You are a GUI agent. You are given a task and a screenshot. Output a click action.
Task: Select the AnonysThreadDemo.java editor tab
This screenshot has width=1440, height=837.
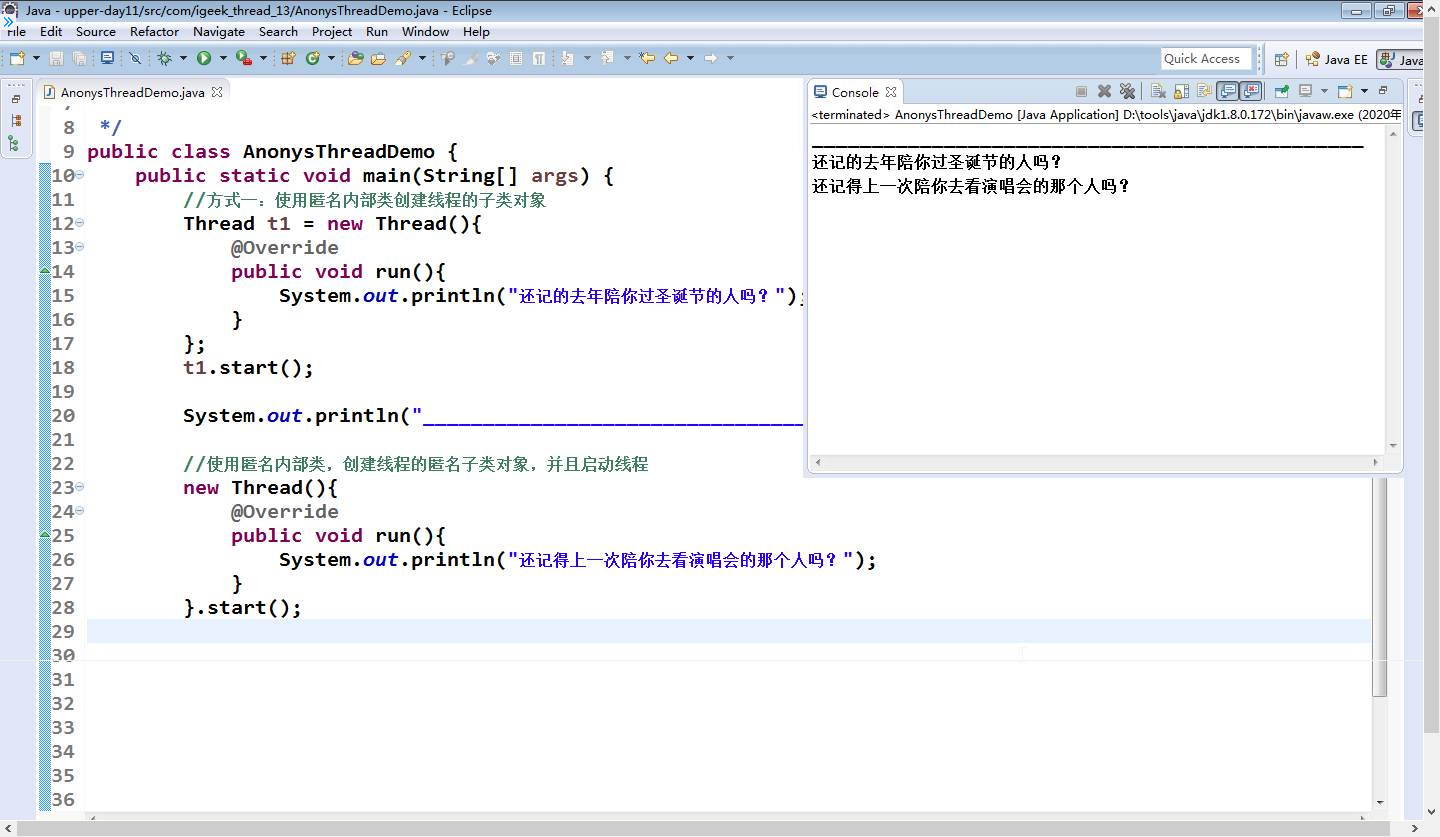coord(132,92)
